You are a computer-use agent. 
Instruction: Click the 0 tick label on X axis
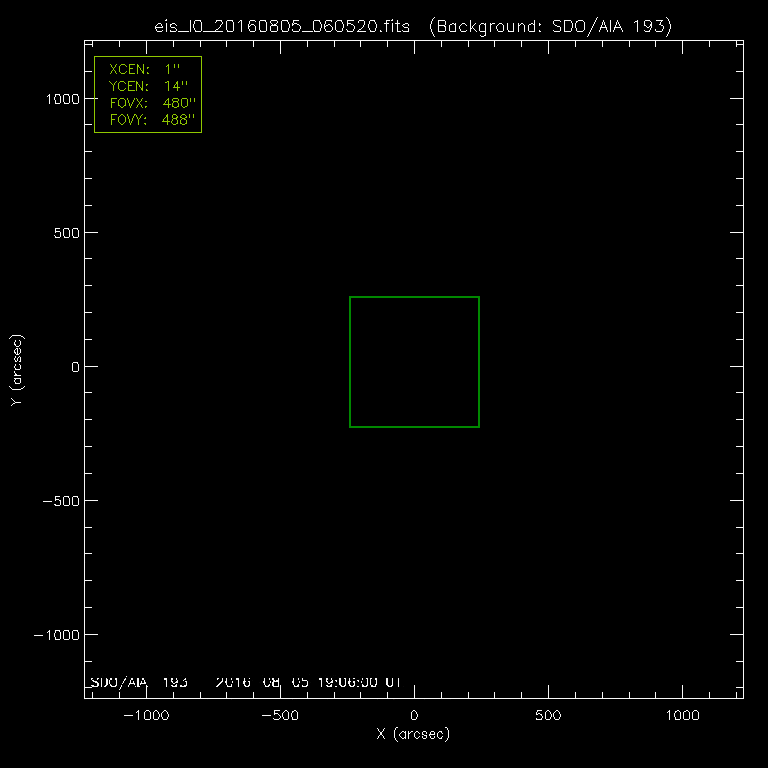coord(414,716)
